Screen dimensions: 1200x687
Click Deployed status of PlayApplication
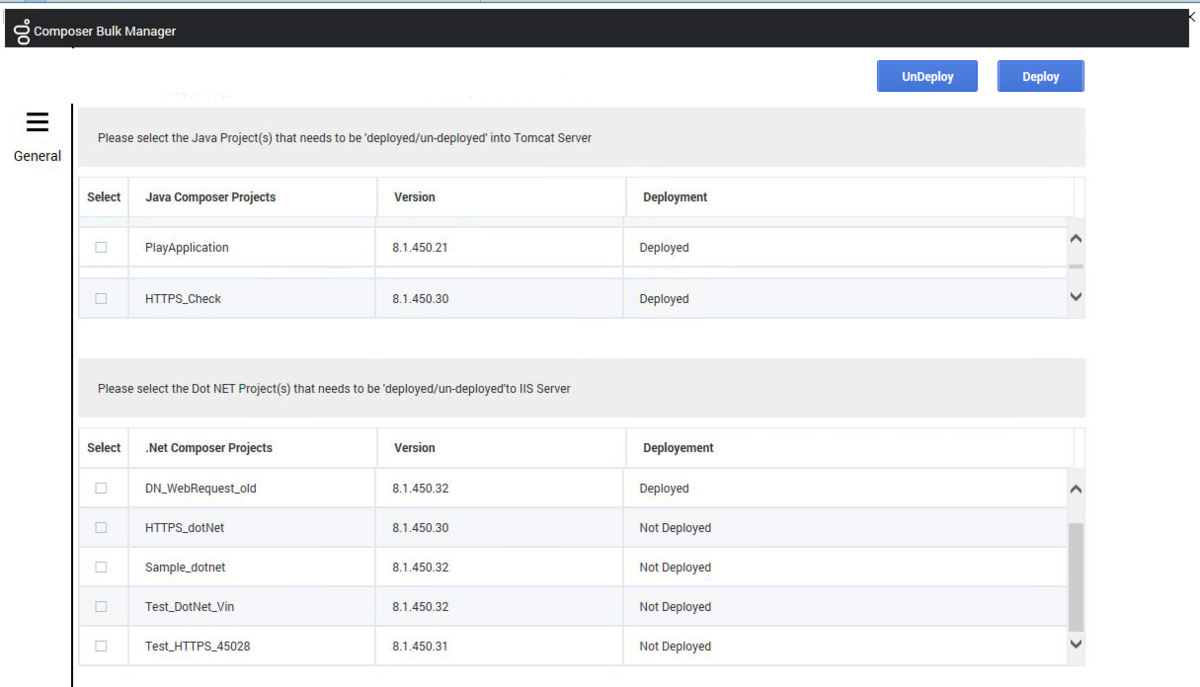(664, 248)
